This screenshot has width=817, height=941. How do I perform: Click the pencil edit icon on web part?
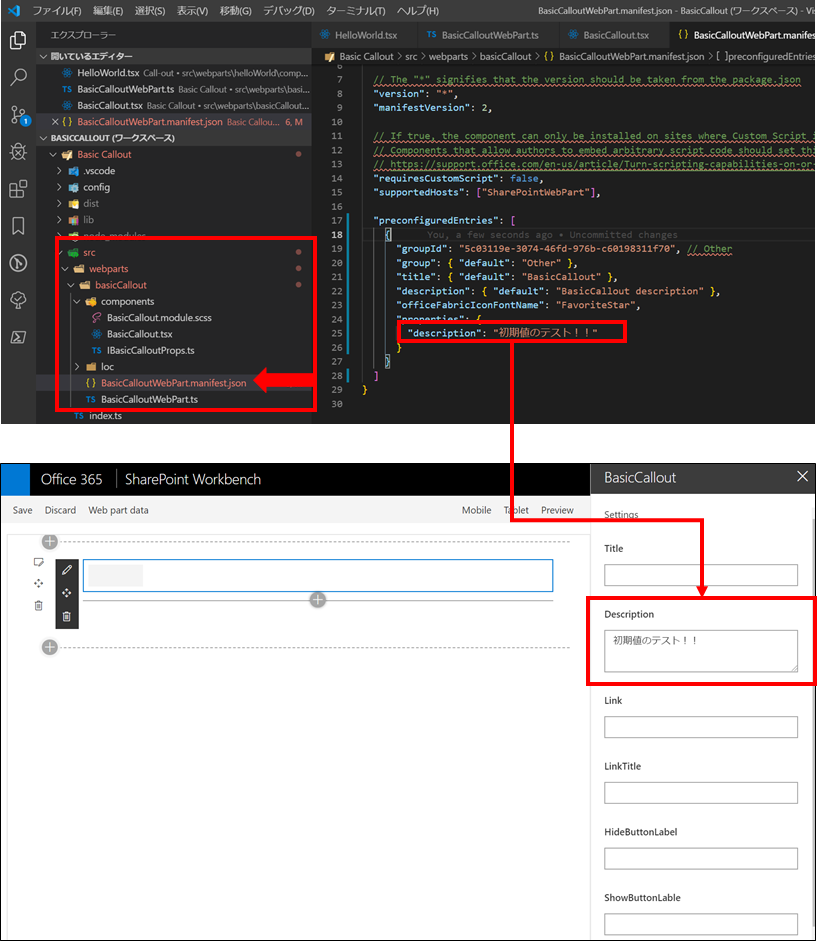(67, 570)
